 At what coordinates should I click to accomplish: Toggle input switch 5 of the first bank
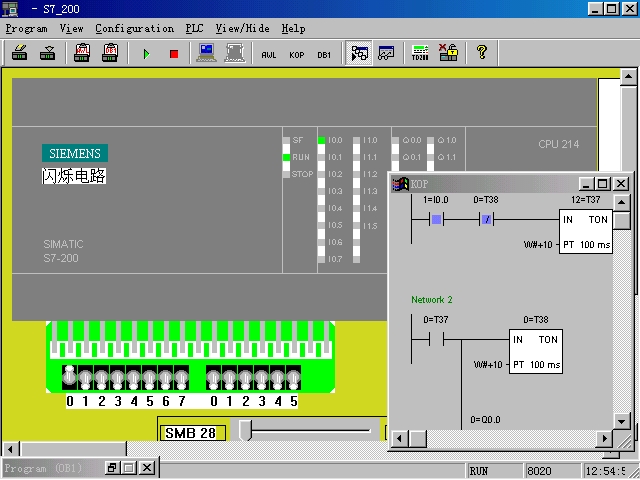point(149,377)
